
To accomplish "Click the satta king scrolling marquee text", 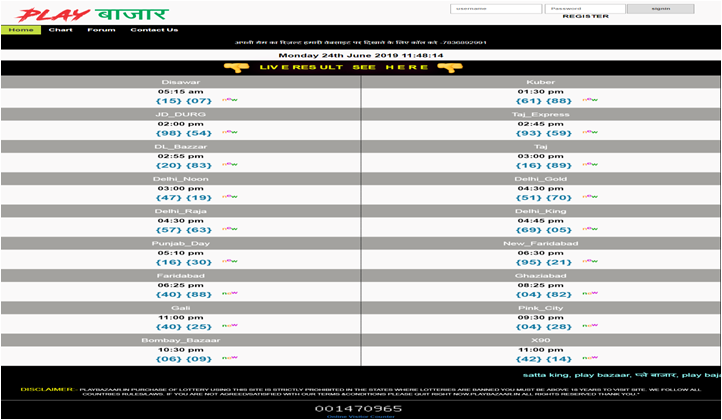I will coord(622,375).
